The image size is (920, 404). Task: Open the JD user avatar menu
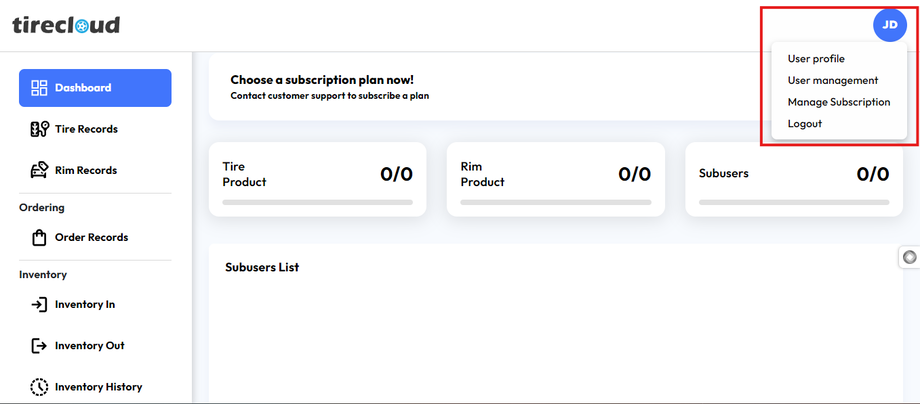(x=889, y=25)
